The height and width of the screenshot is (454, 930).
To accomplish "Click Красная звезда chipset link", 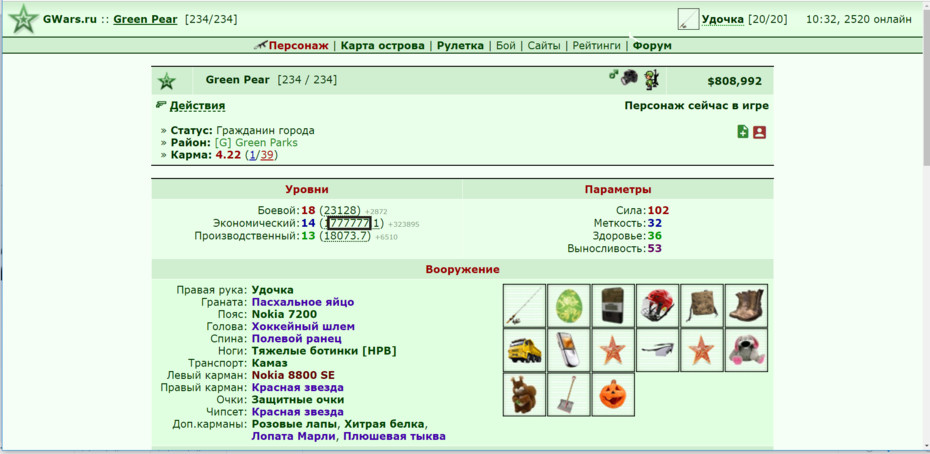I will (298, 412).
